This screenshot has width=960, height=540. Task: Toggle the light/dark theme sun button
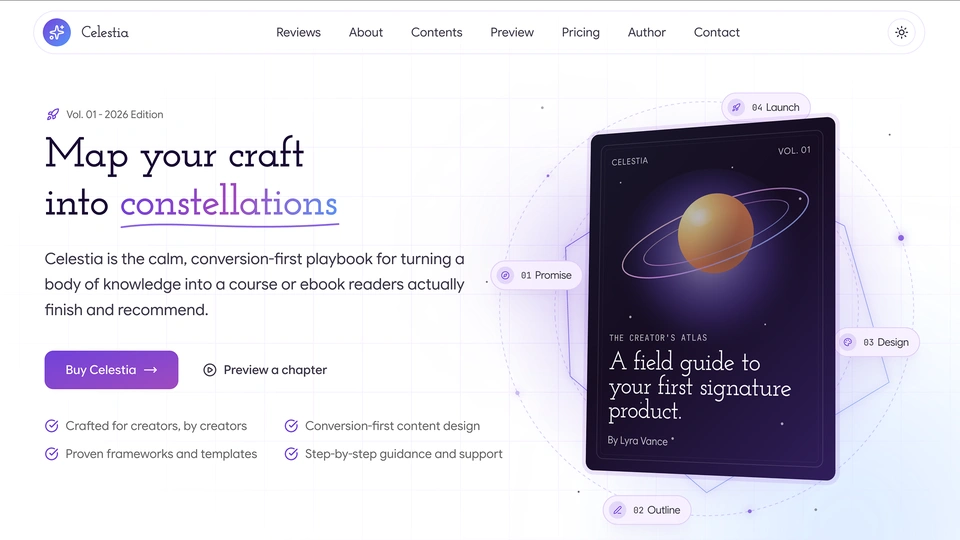point(901,32)
